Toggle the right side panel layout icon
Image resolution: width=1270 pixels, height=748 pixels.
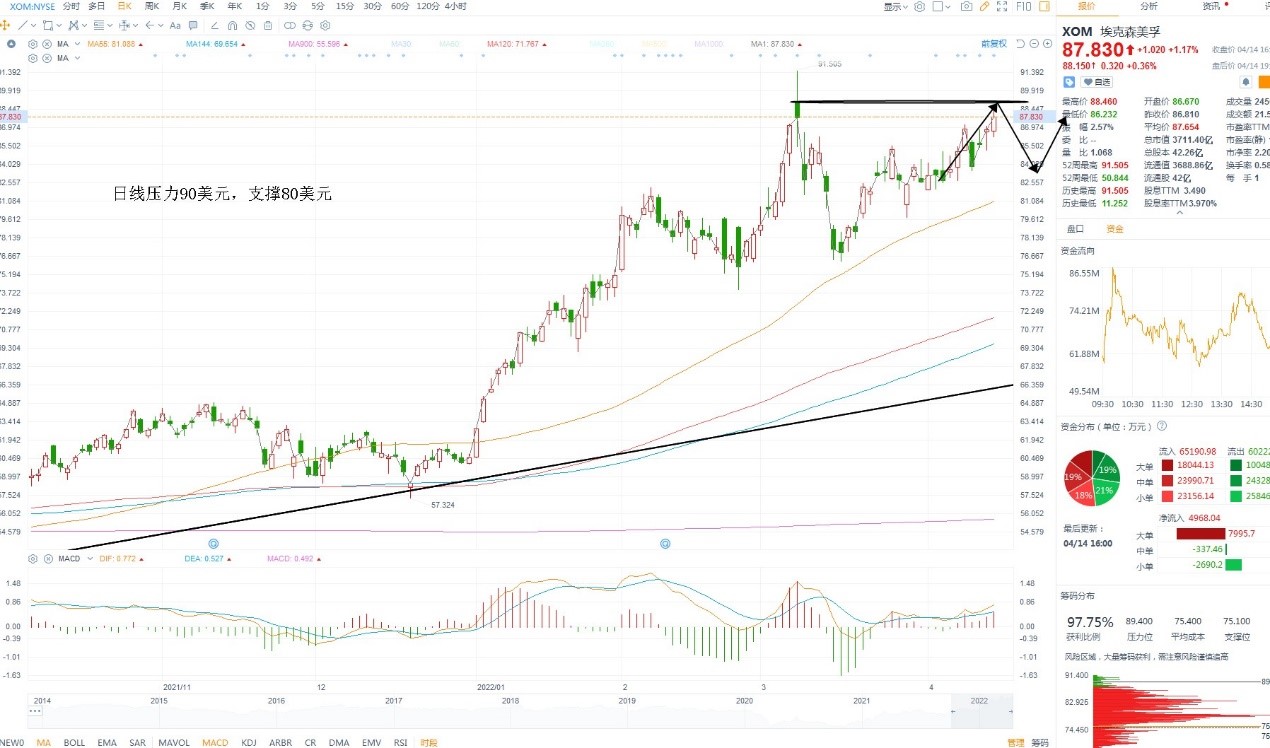1044,6
